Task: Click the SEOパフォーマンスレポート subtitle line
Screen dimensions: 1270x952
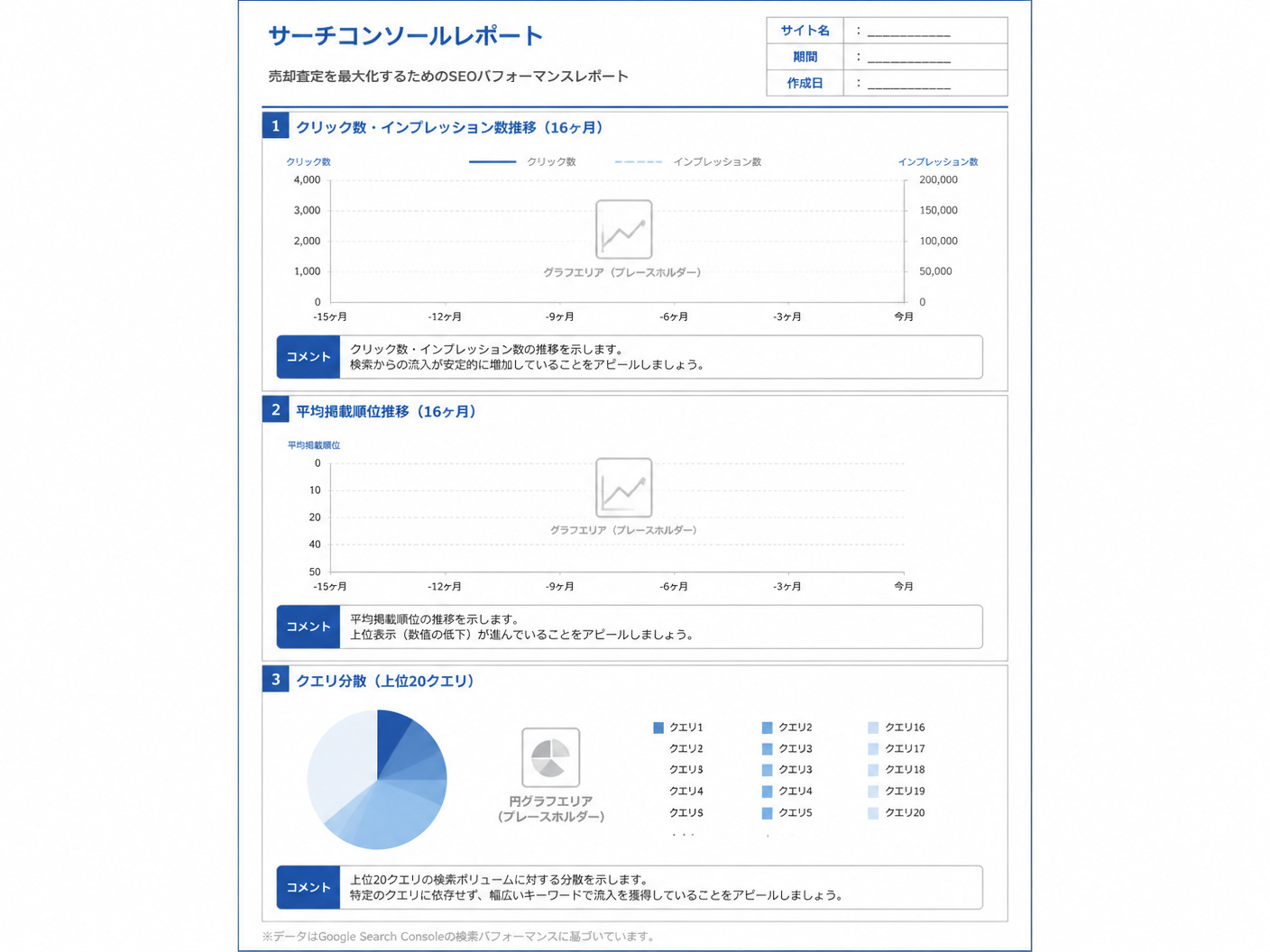Action: (448, 77)
